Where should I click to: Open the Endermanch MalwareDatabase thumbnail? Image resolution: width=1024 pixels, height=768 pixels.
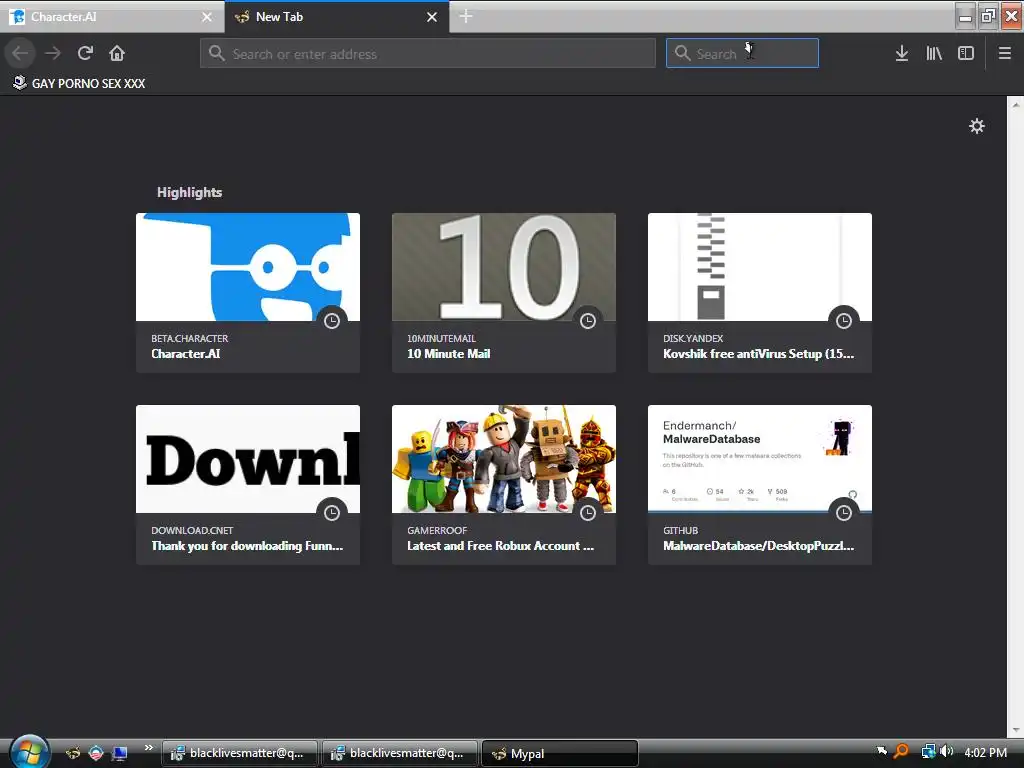760,458
